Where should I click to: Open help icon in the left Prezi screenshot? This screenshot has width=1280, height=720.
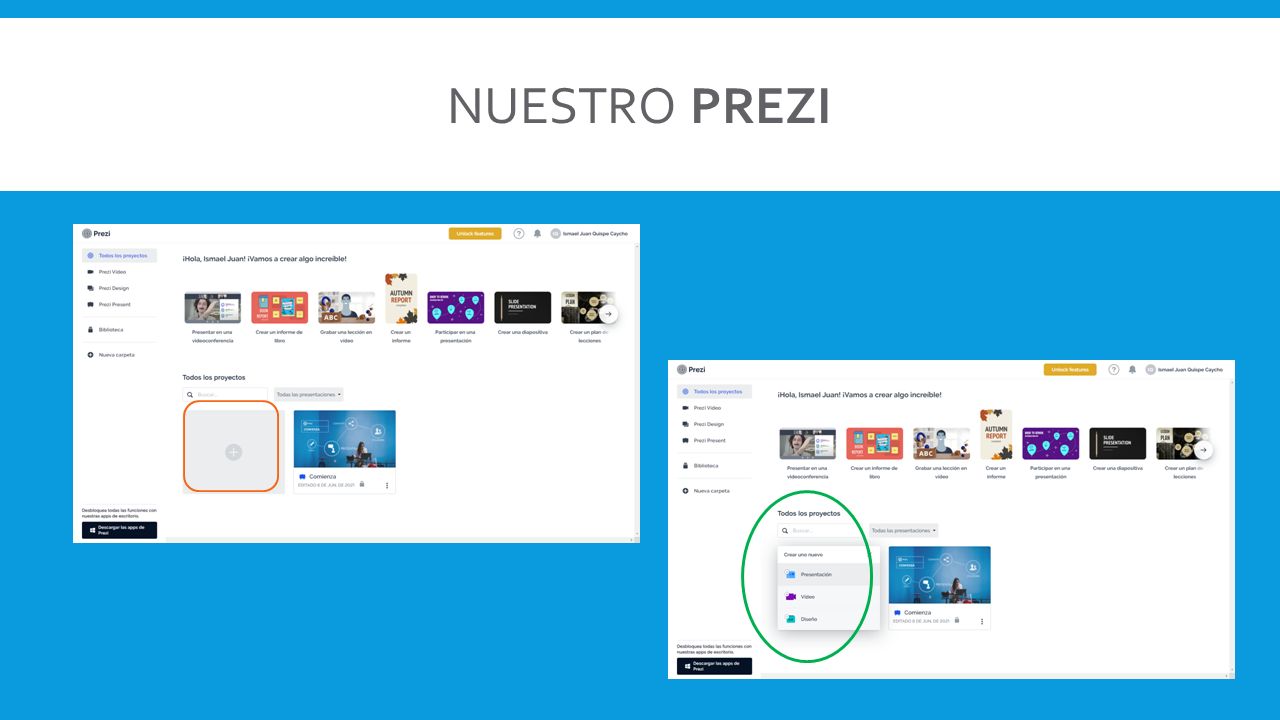pyautogui.click(x=519, y=233)
